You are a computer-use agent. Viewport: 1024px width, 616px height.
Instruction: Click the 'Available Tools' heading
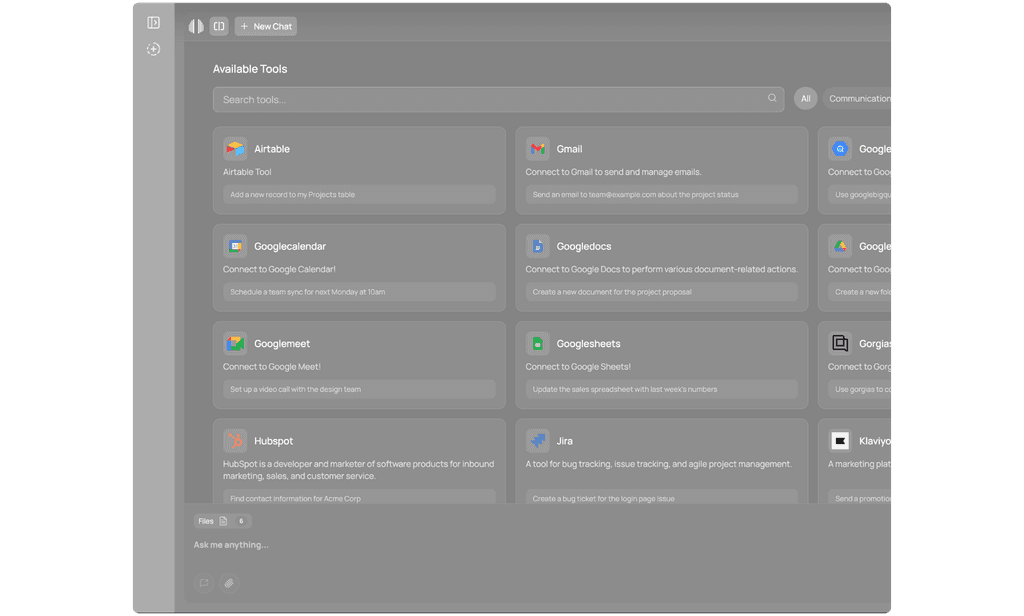pyautogui.click(x=250, y=69)
